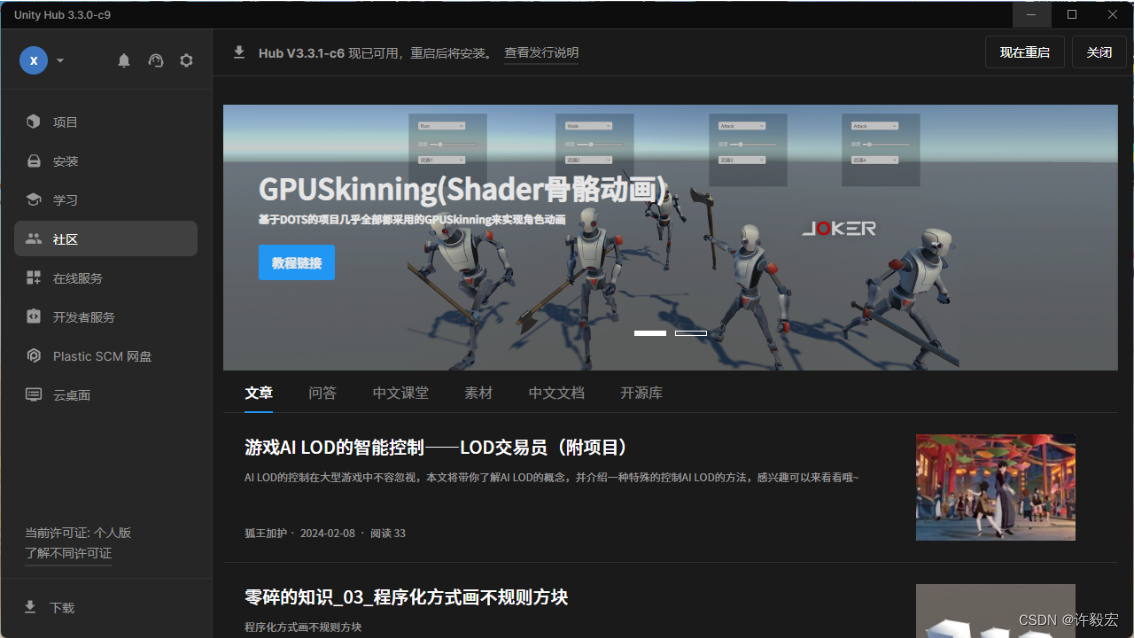Maximize the Unity Hub window
The image size is (1135, 638).
coord(1072,14)
